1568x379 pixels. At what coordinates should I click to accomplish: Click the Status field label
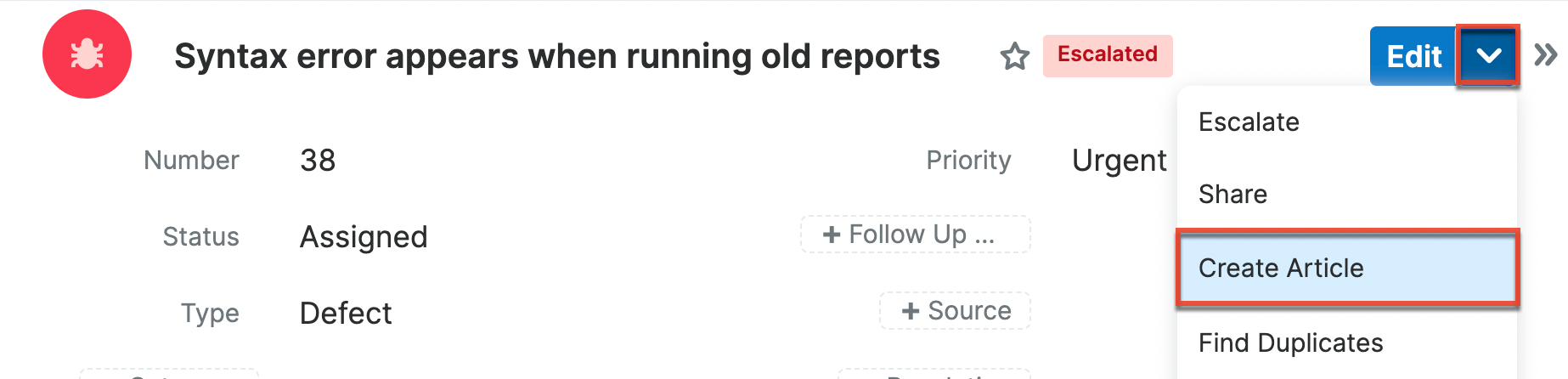200,237
